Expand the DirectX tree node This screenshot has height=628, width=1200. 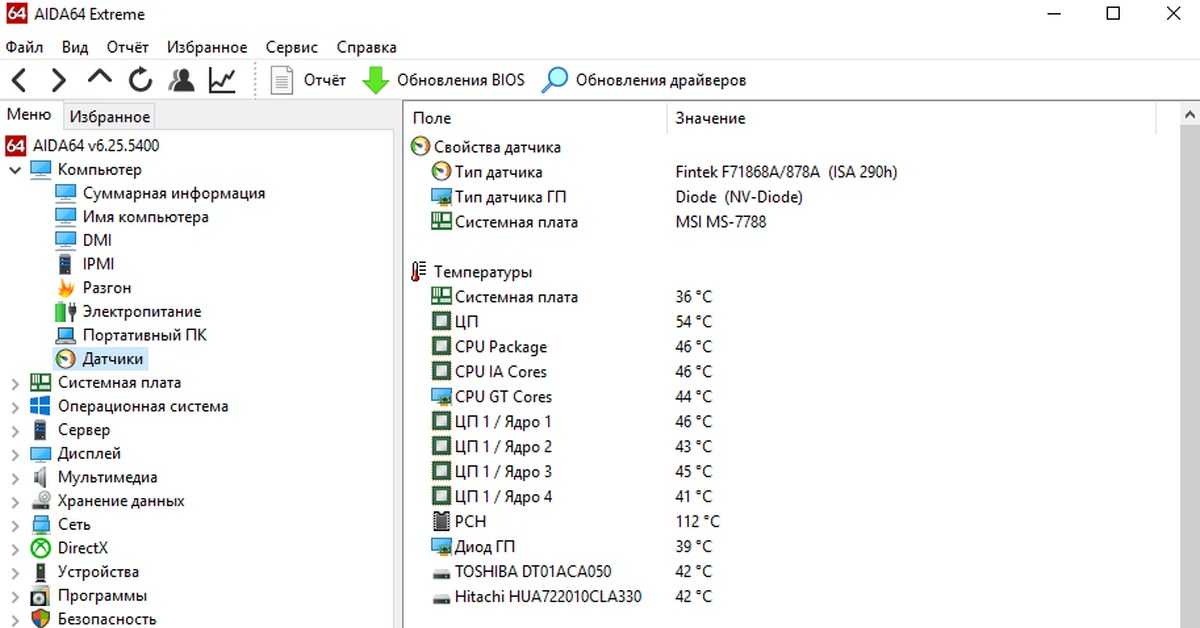14,549
